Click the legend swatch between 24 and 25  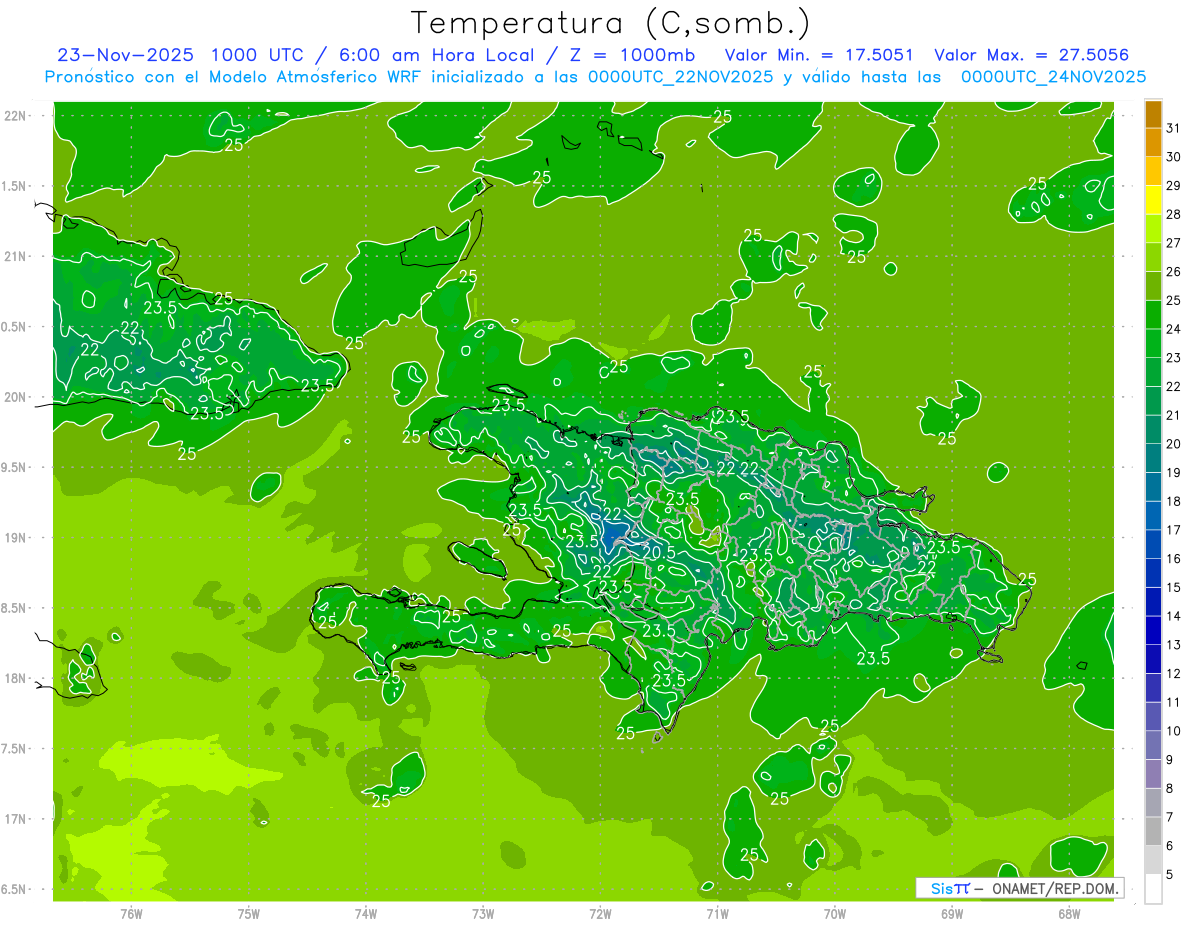tap(1153, 315)
